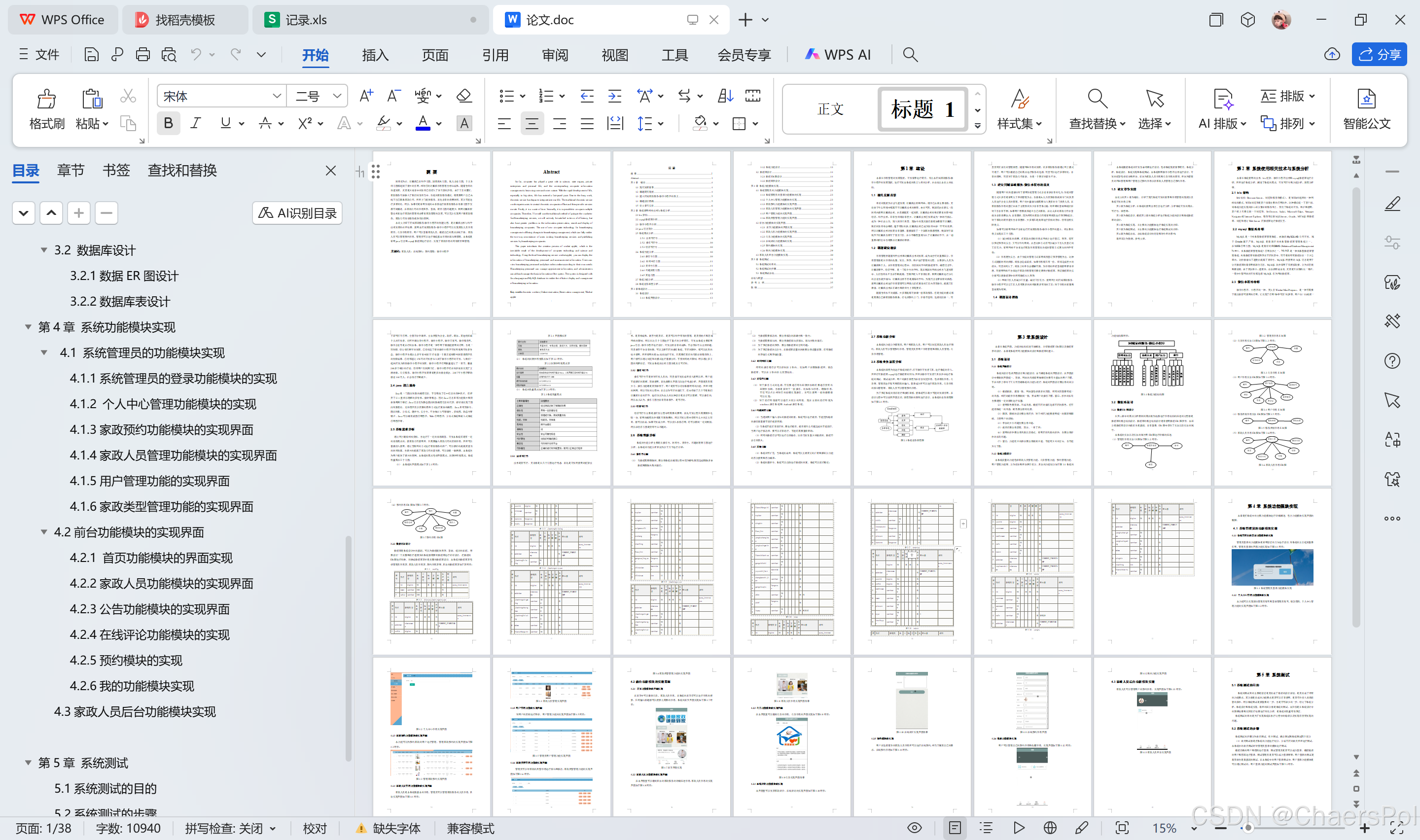This screenshot has width=1420, height=840.
Task: Click the Save icon in quick toolbar
Action: [91, 54]
